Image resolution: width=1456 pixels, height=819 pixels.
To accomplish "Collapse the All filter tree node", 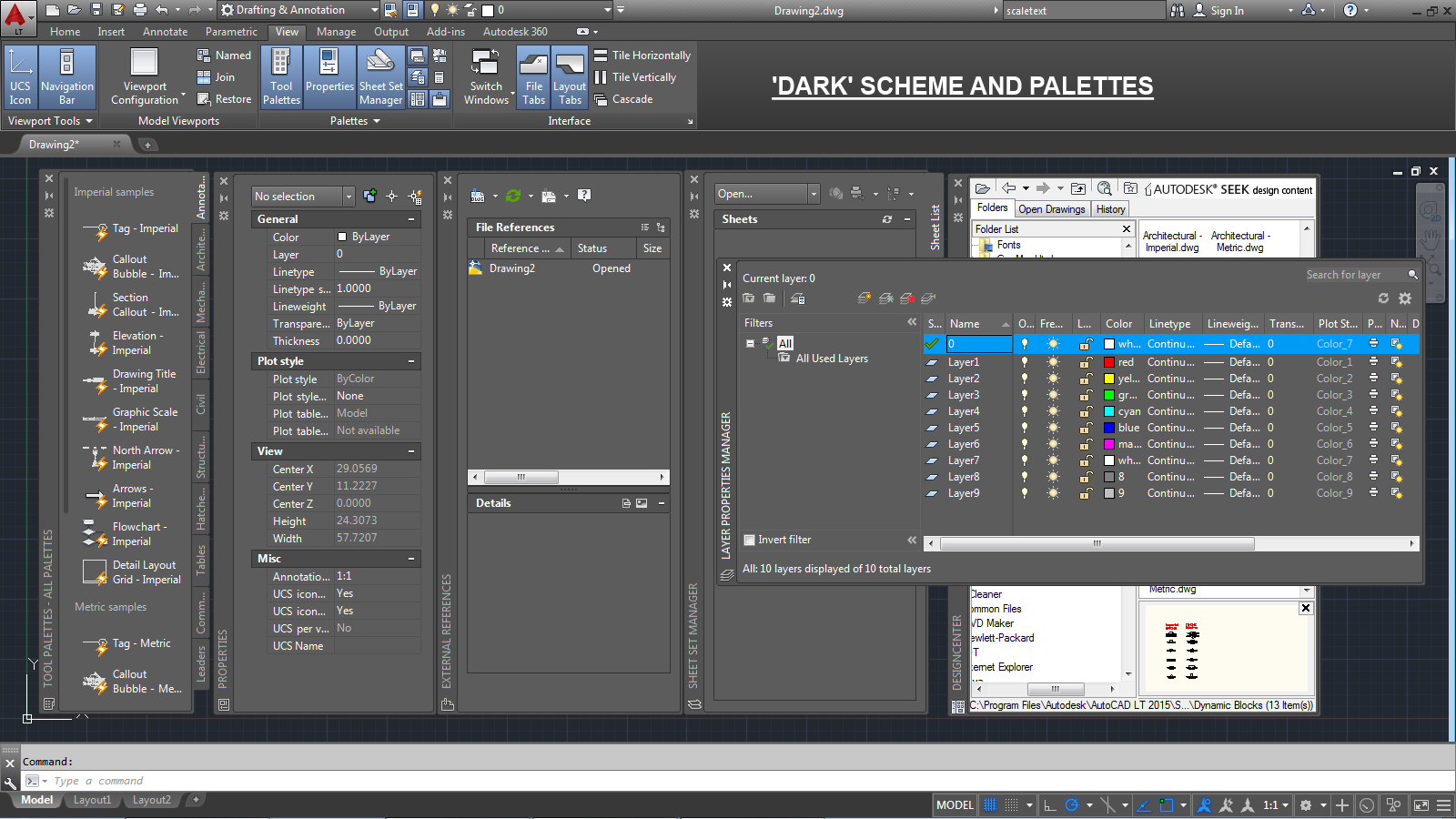I will [x=751, y=342].
